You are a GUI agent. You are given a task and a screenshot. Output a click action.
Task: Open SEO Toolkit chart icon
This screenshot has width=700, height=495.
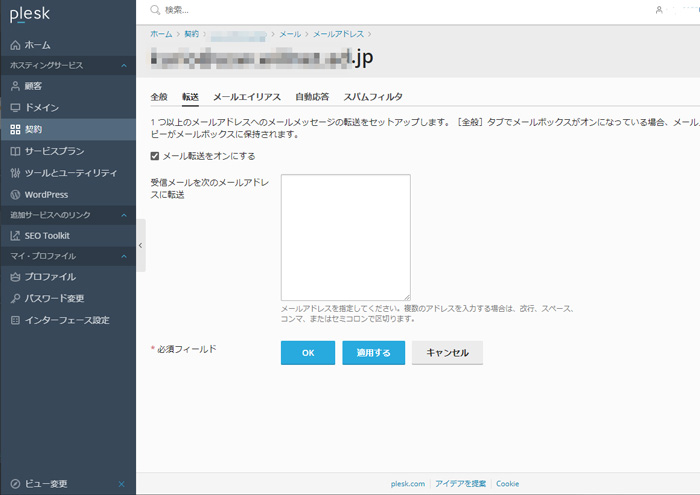(15, 236)
